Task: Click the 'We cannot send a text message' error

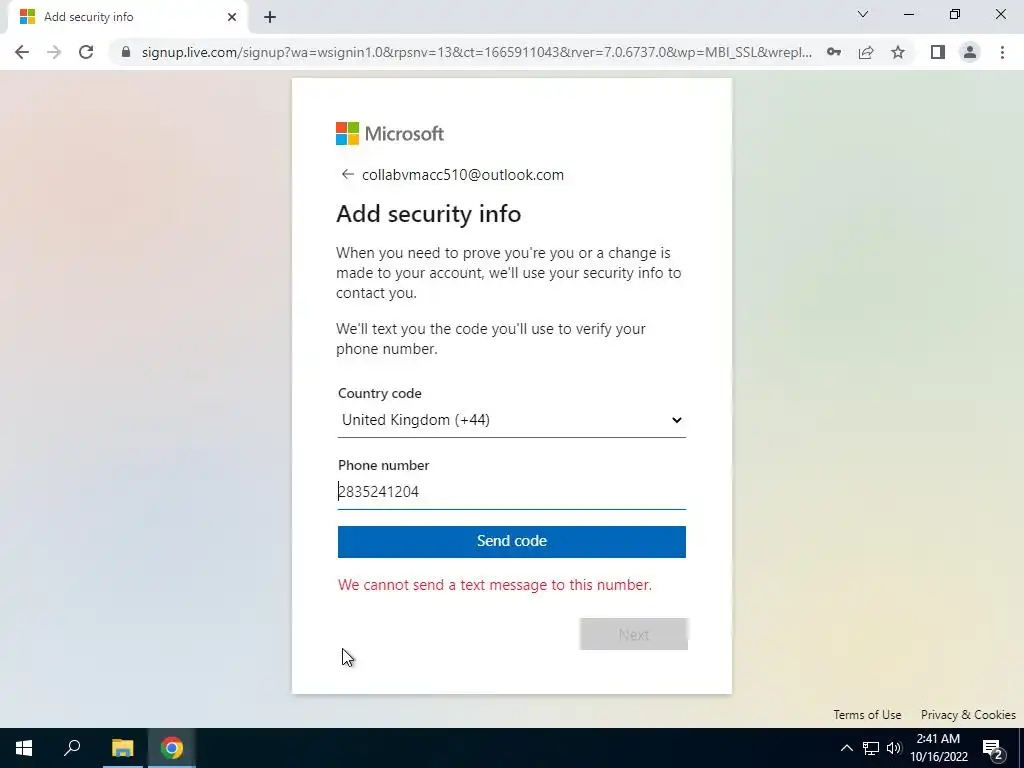Action: point(494,584)
